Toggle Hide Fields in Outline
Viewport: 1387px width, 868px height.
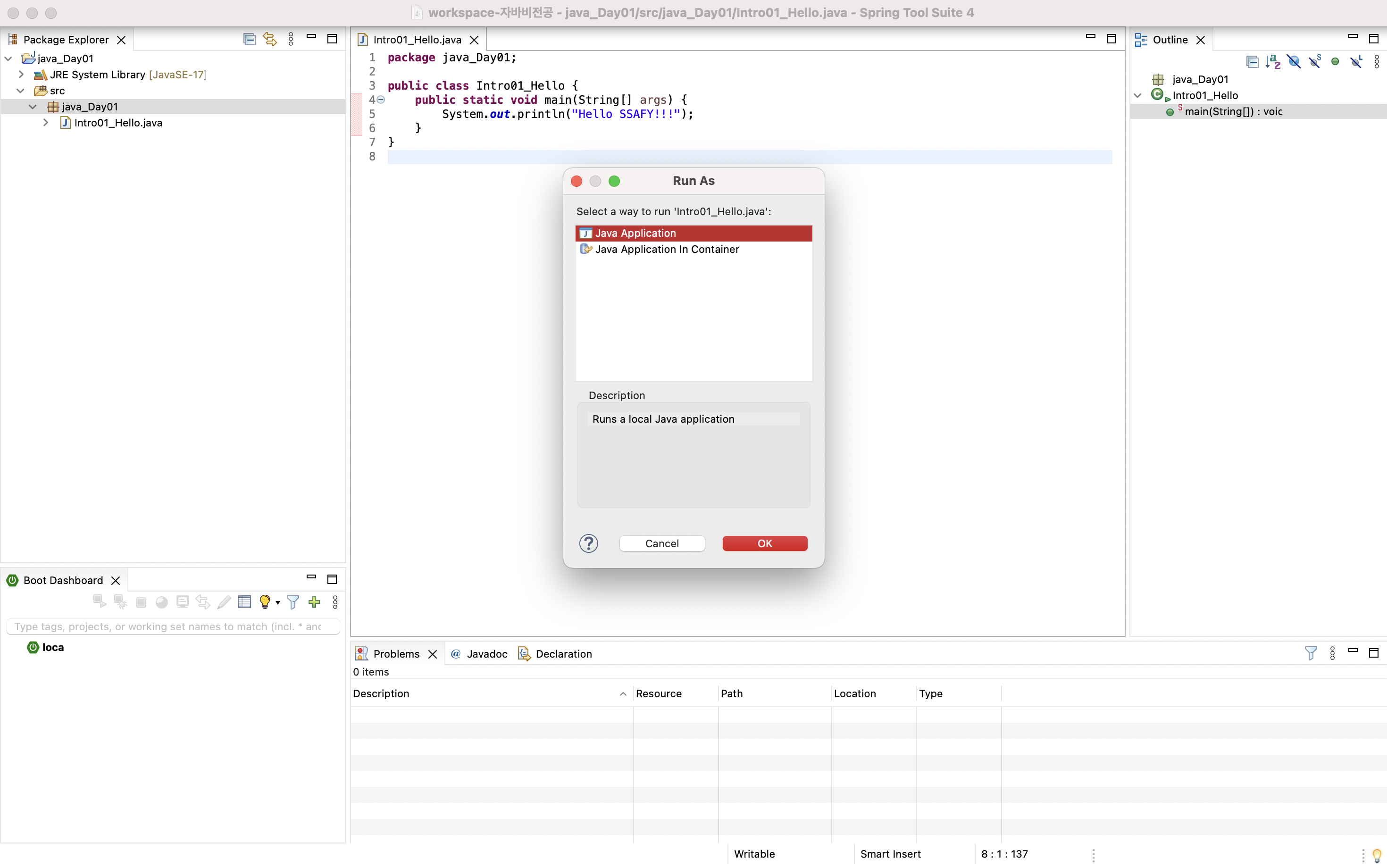coord(1294,61)
